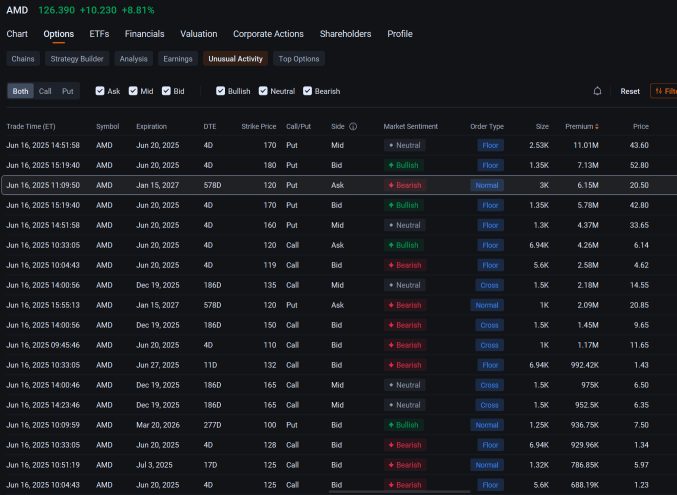Click trade time Jun 16, 2025 15:55:13
This screenshot has height=495, width=677.
pos(43,305)
